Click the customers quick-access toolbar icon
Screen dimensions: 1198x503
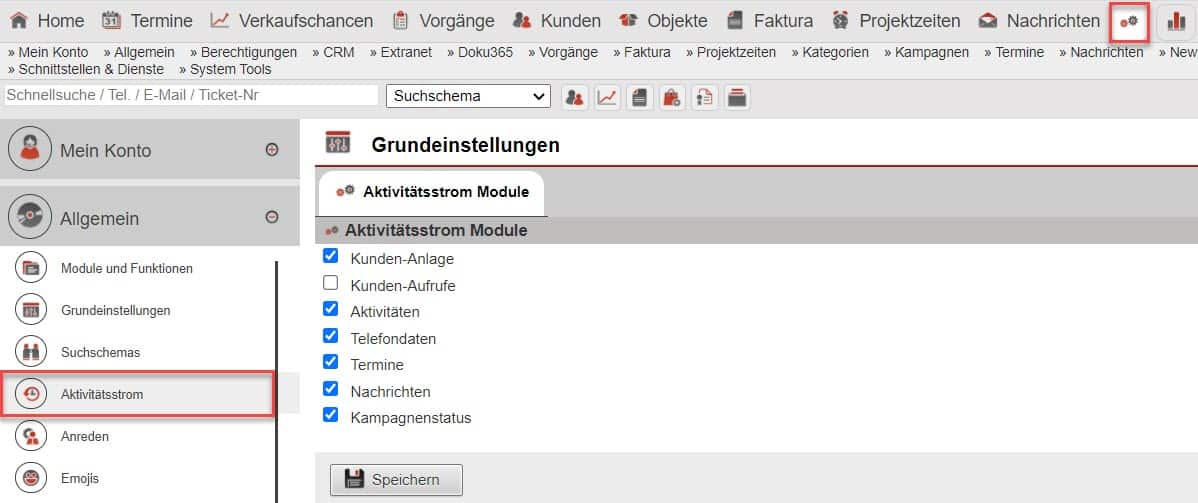point(575,96)
